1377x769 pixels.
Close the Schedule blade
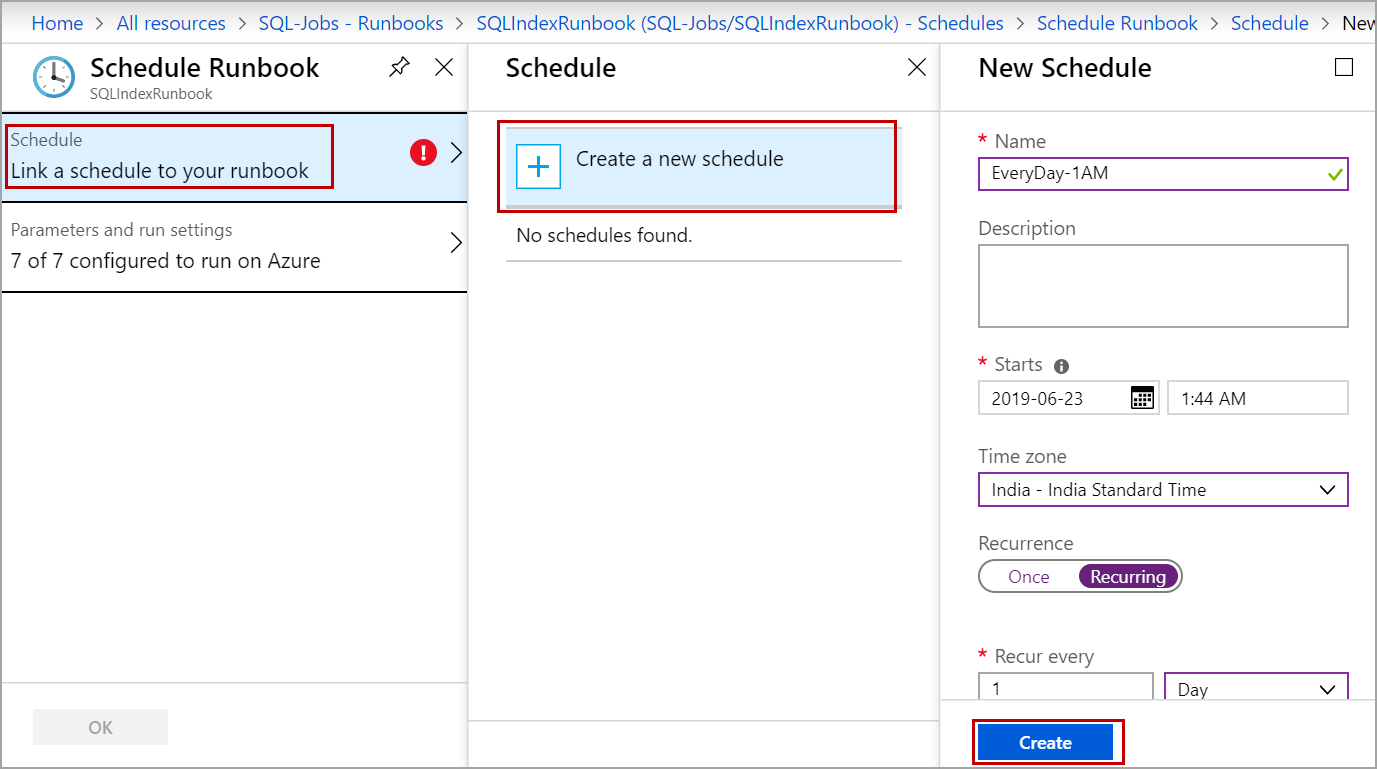[916, 67]
